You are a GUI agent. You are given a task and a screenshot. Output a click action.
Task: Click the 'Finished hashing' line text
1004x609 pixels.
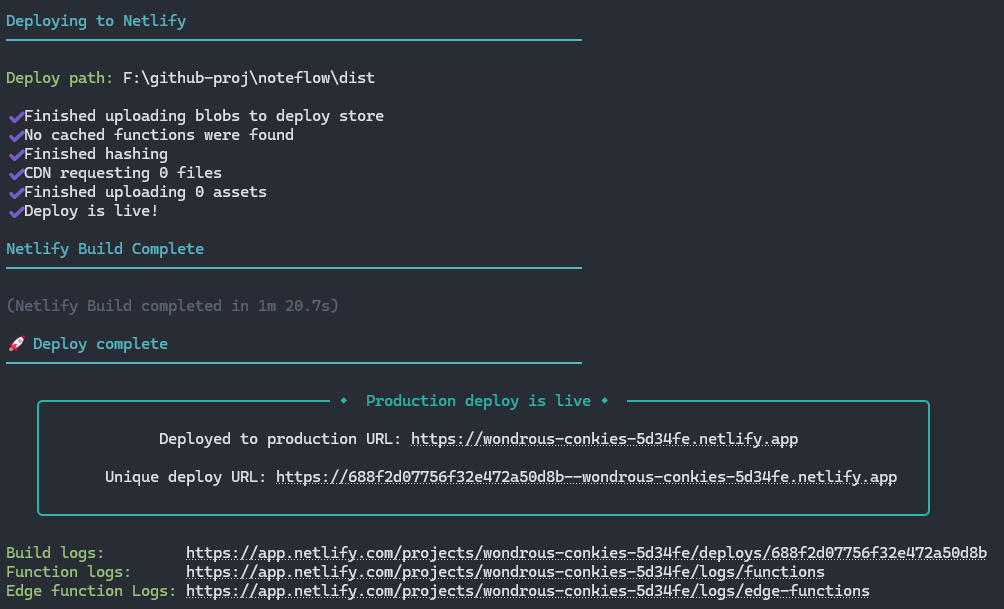click(x=96, y=154)
